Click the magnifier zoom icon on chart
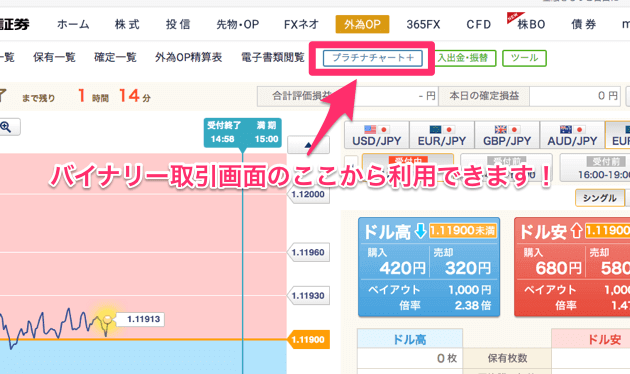This screenshot has height=374, width=630. coord(6,127)
